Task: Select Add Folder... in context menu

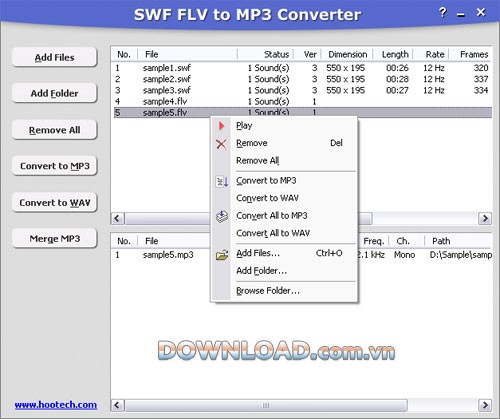Action: click(x=285, y=271)
